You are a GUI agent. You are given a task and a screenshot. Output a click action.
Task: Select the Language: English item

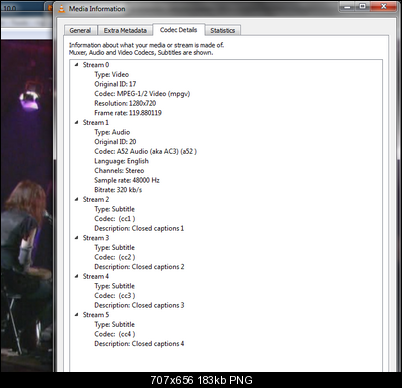point(121,161)
